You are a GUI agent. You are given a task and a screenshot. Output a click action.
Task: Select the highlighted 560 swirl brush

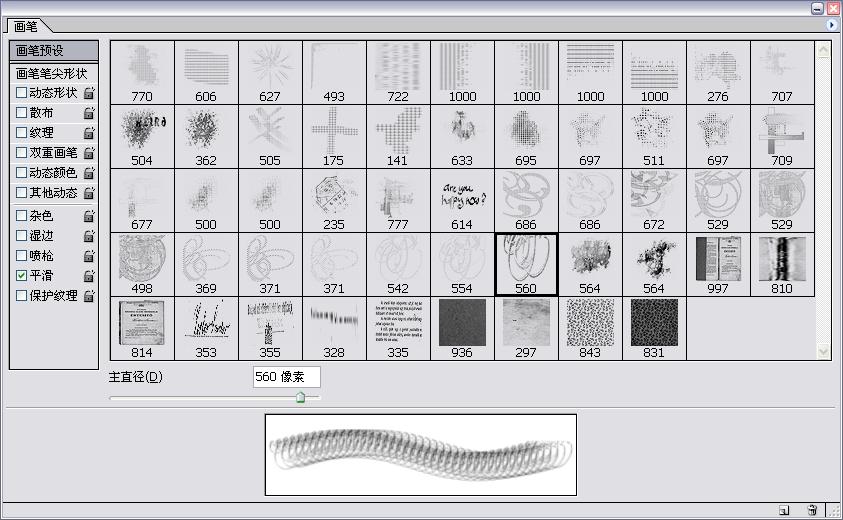[x=526, y=265]
